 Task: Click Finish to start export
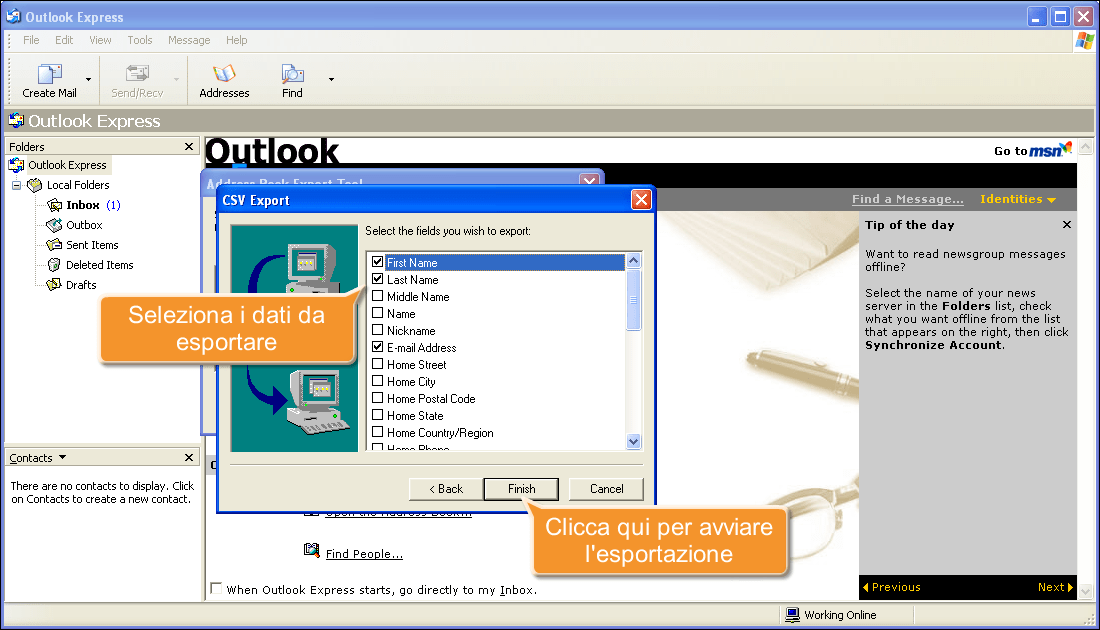tap(521, 489)
